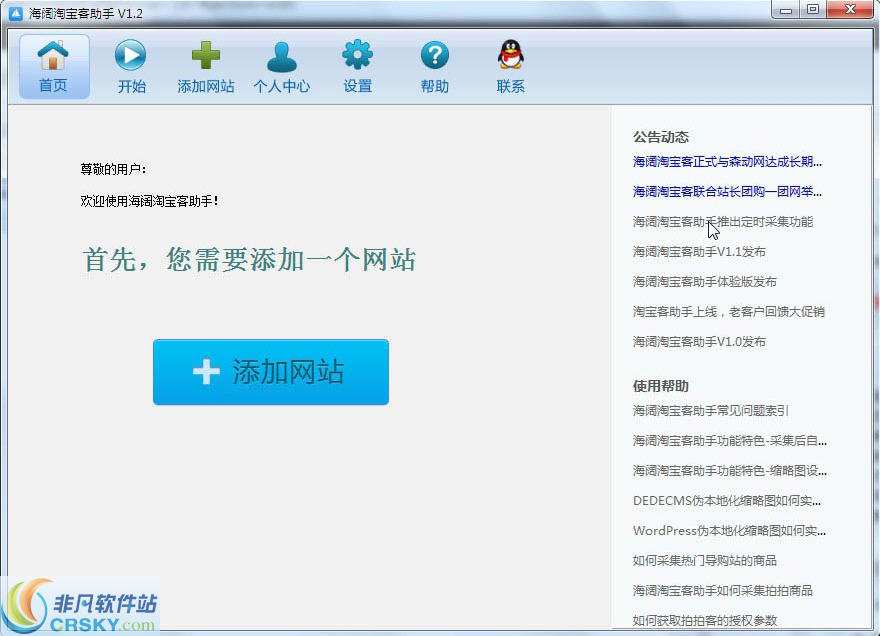Click the 开始 play icon
The height and width of the screenshot is (636, 880).
(x=130, y=55)
